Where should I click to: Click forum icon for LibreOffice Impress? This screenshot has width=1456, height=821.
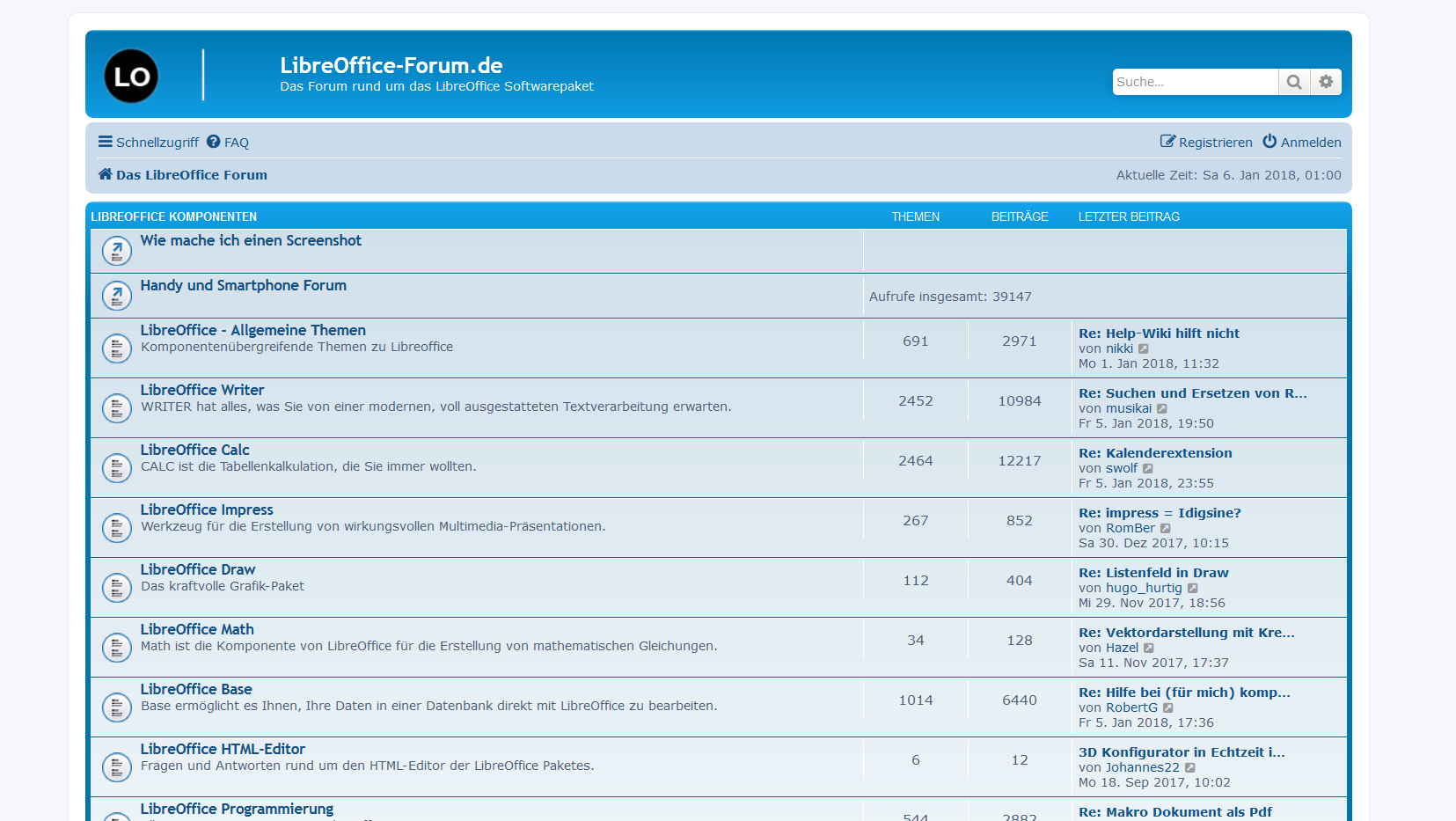pyautogui.click(x=117, y=528)
